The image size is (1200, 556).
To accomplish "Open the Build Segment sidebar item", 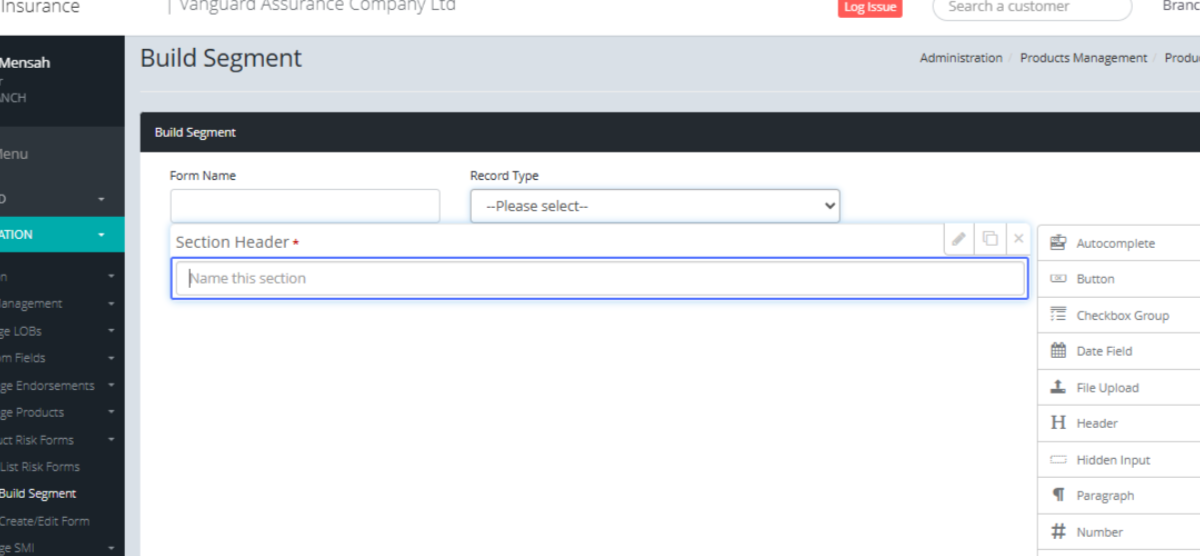I will [38, 494].
